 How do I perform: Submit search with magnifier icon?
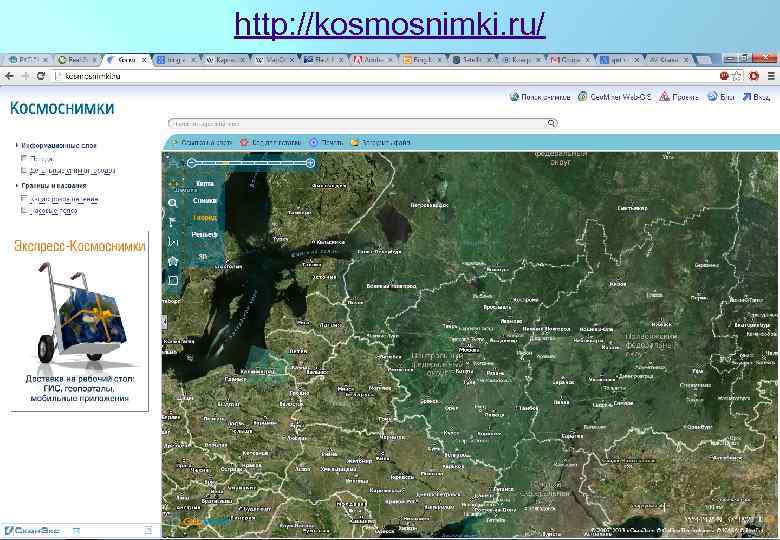(x=552, y=123)
